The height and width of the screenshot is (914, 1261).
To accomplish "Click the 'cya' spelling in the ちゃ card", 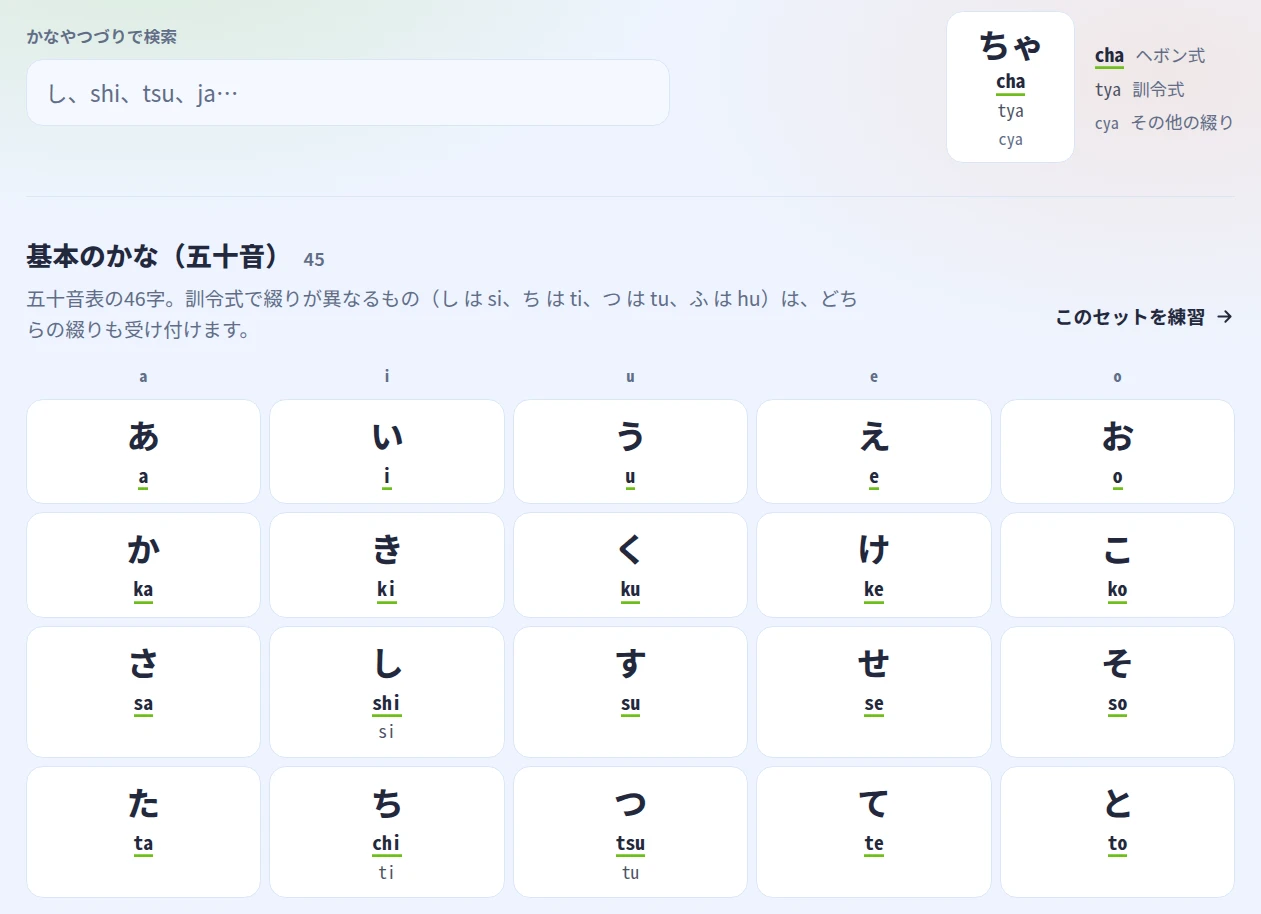I will [x=1010, y=140].
